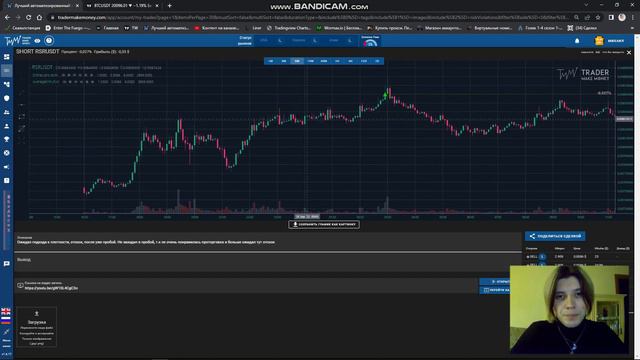Image resolution: width=640 pixels, height=360 pixels.
Task: Open the trophy icon in left sidebar
Action: 7,139
